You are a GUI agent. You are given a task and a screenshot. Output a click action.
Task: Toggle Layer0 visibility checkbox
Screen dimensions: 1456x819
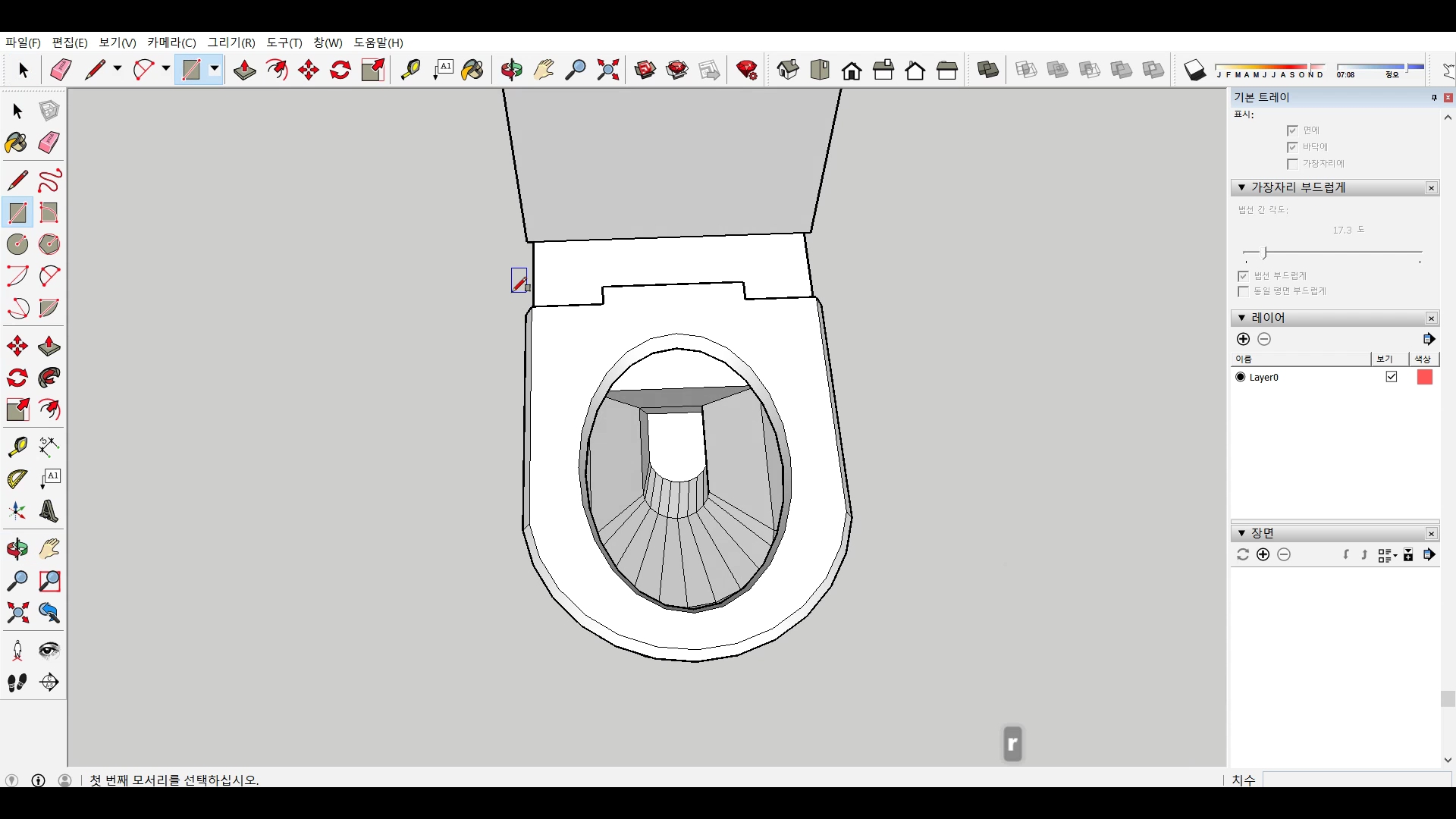(1391, 377)
